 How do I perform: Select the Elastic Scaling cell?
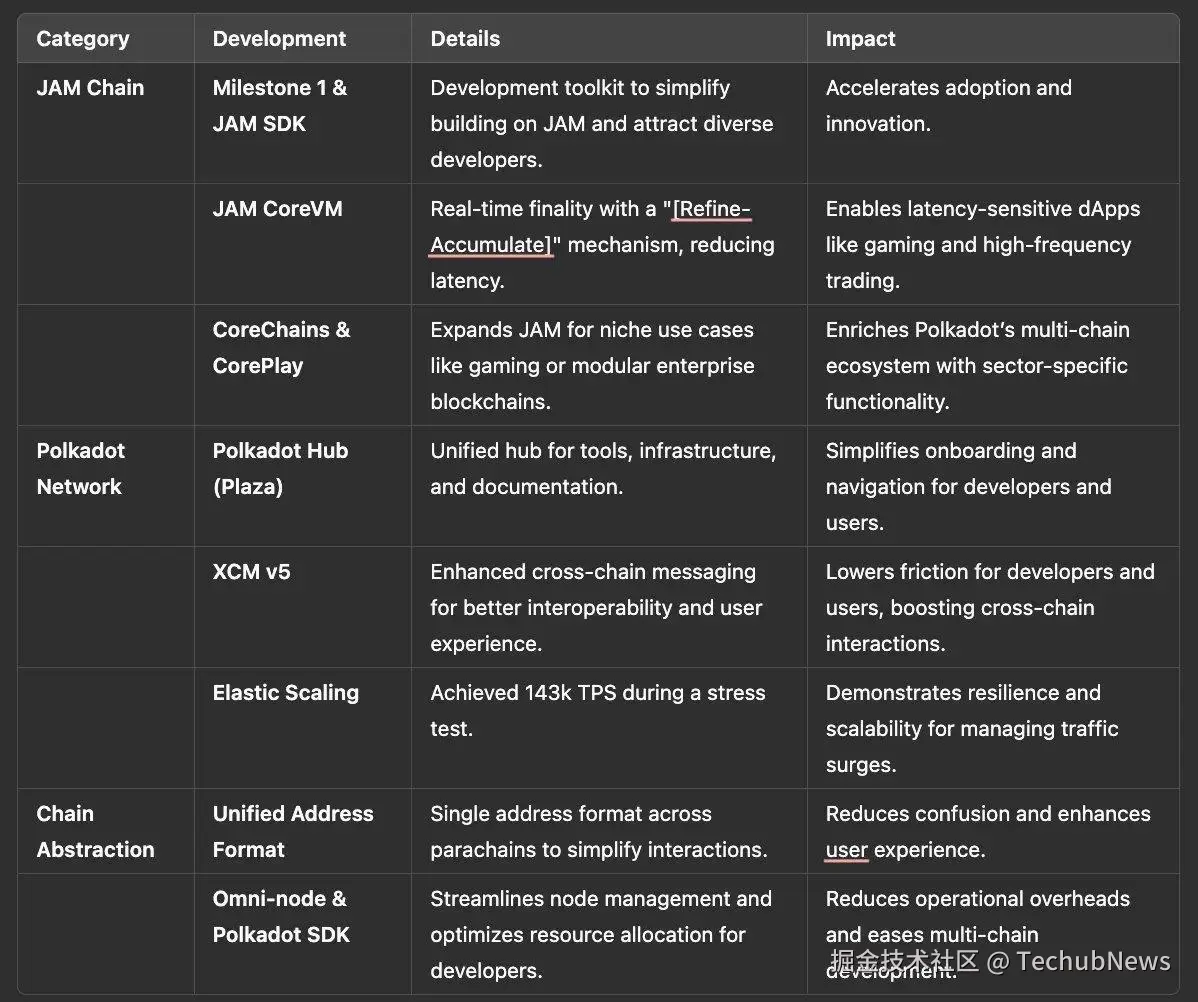click(285, 693)
